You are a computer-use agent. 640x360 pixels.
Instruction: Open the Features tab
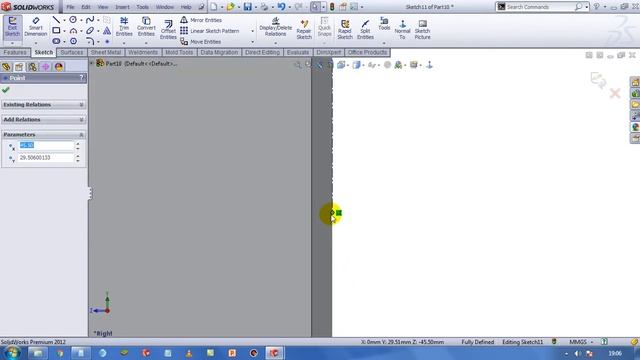pos(15,52)
